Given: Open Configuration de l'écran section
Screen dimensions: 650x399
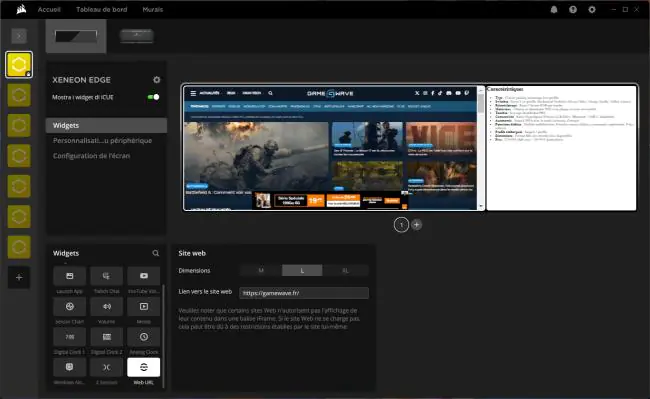Looking at the screenshot, I should [x=92, y=156].
